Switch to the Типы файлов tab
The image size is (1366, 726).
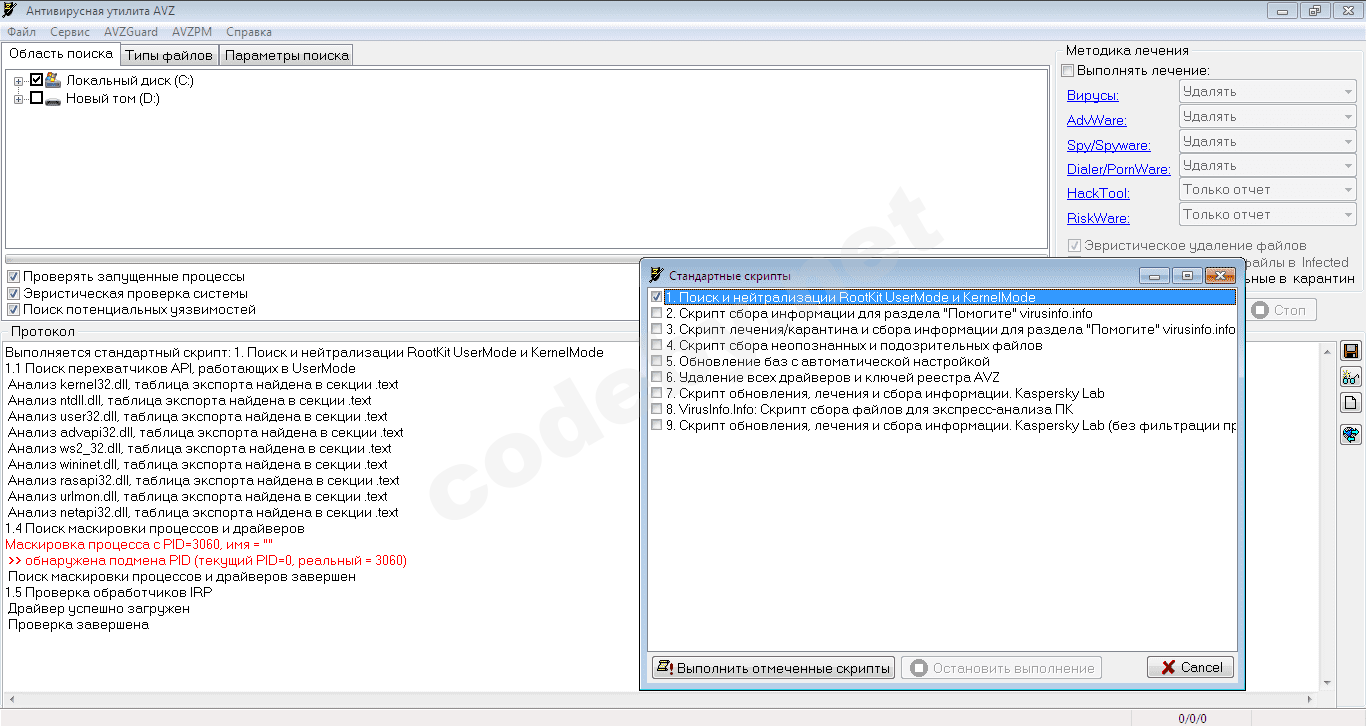[x=169, y=55]
